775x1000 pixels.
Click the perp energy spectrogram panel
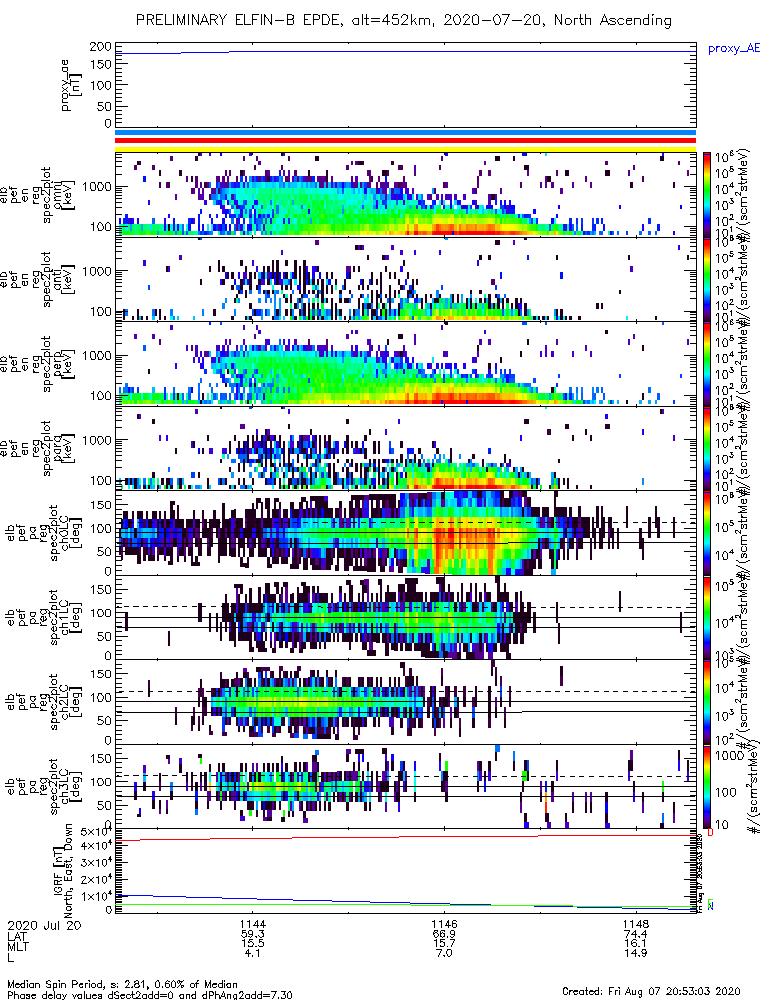pyautogui.click(x=405, y=364)
